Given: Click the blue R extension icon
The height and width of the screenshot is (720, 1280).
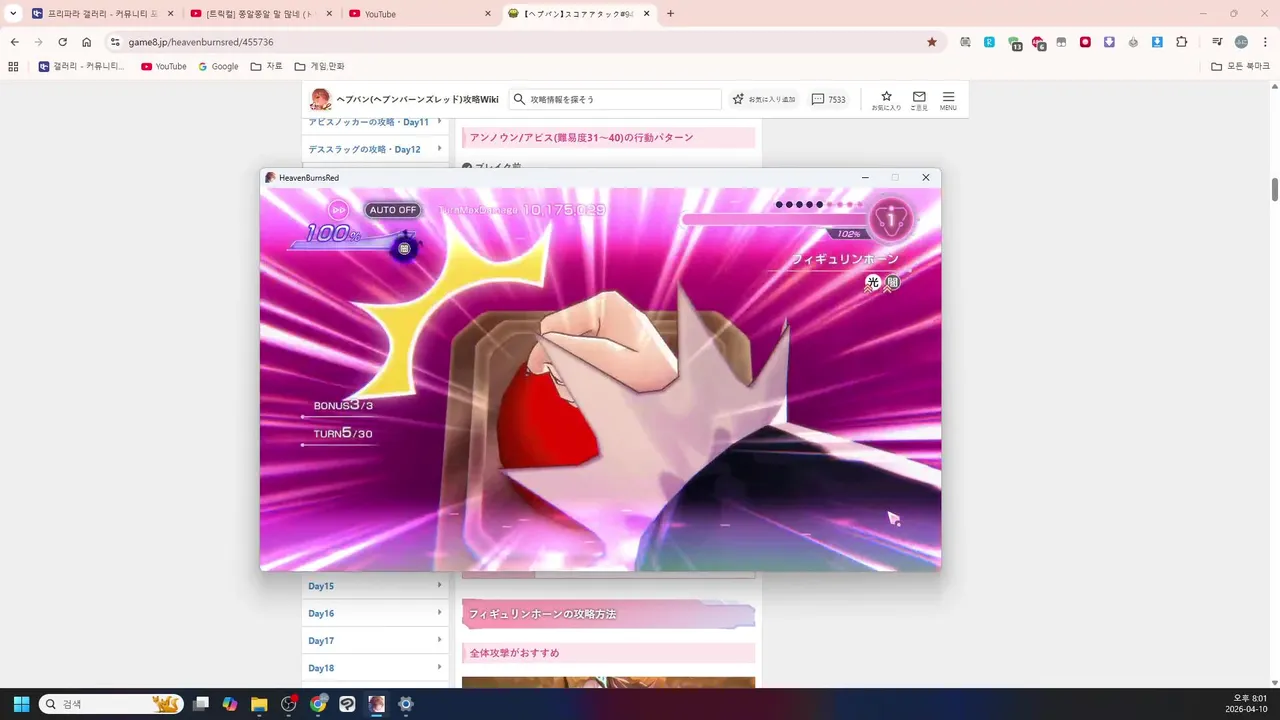Looking at the screenshot, I should click(989, 42).
